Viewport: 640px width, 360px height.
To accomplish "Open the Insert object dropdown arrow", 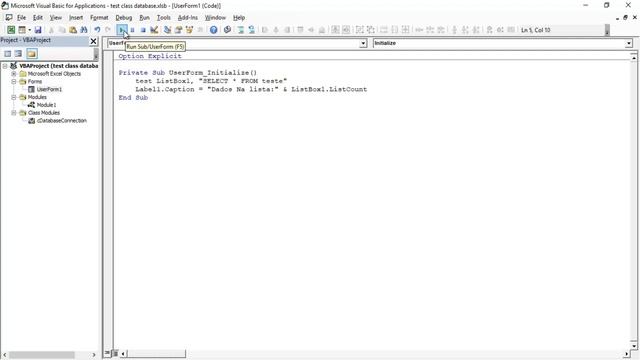I will tap(29, 30).
